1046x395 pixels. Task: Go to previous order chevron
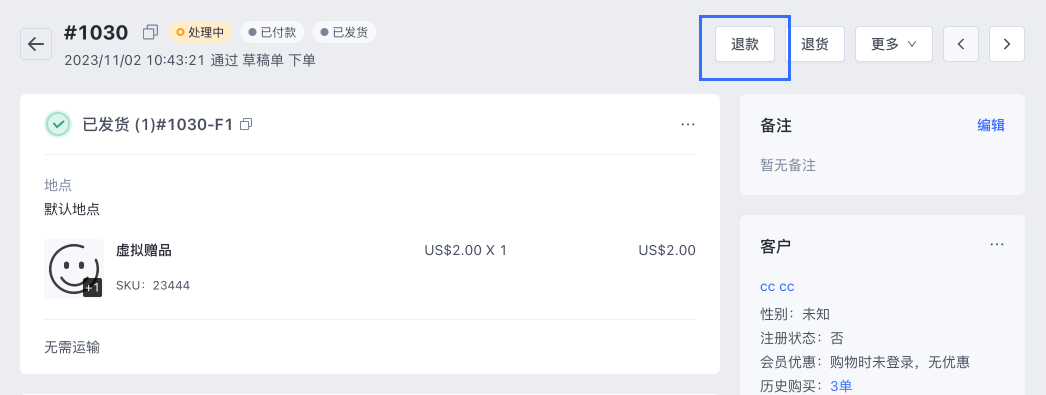coord(961,44)
